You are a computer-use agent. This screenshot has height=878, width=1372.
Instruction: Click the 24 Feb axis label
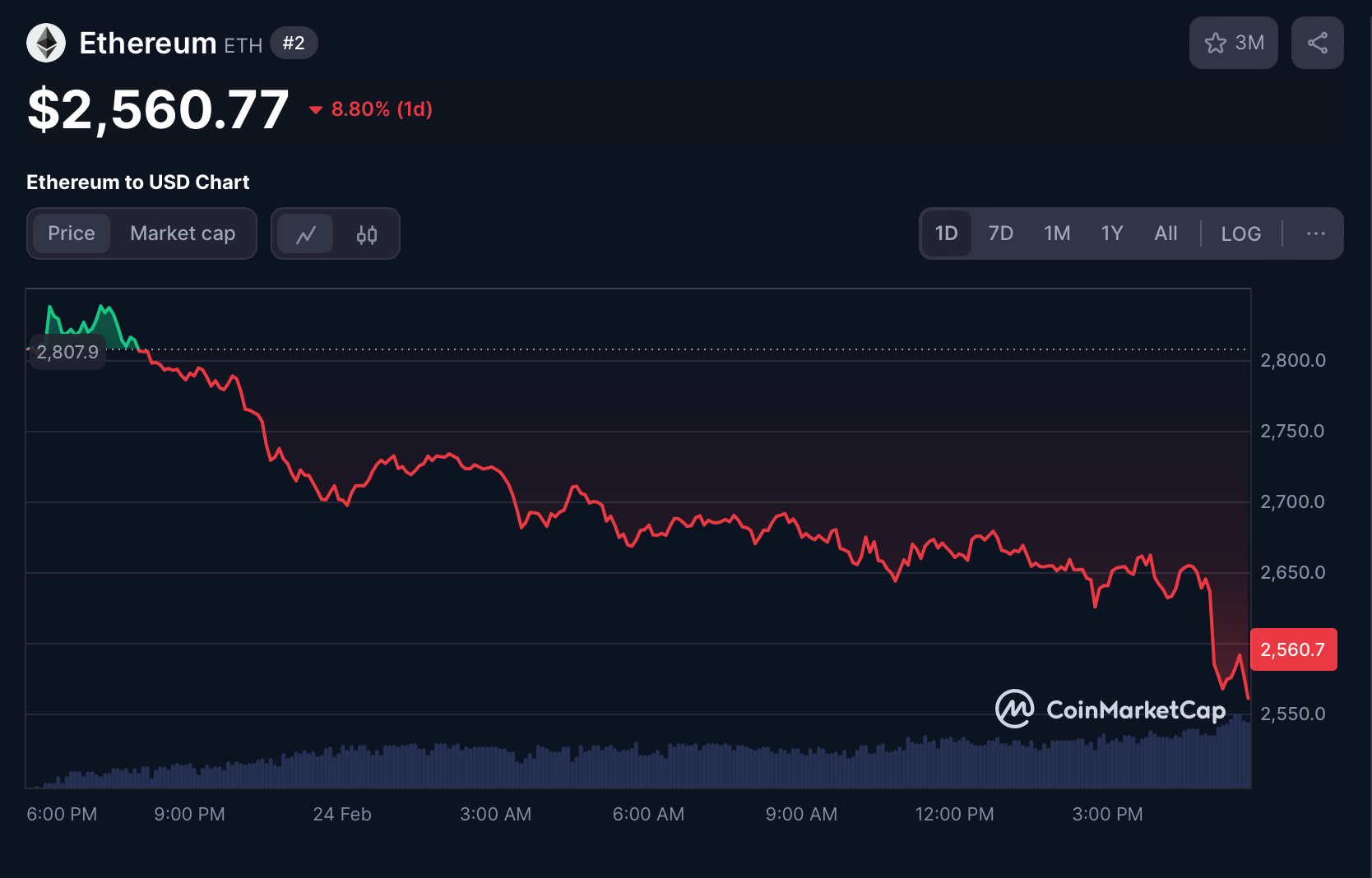[x=342, y=814]
